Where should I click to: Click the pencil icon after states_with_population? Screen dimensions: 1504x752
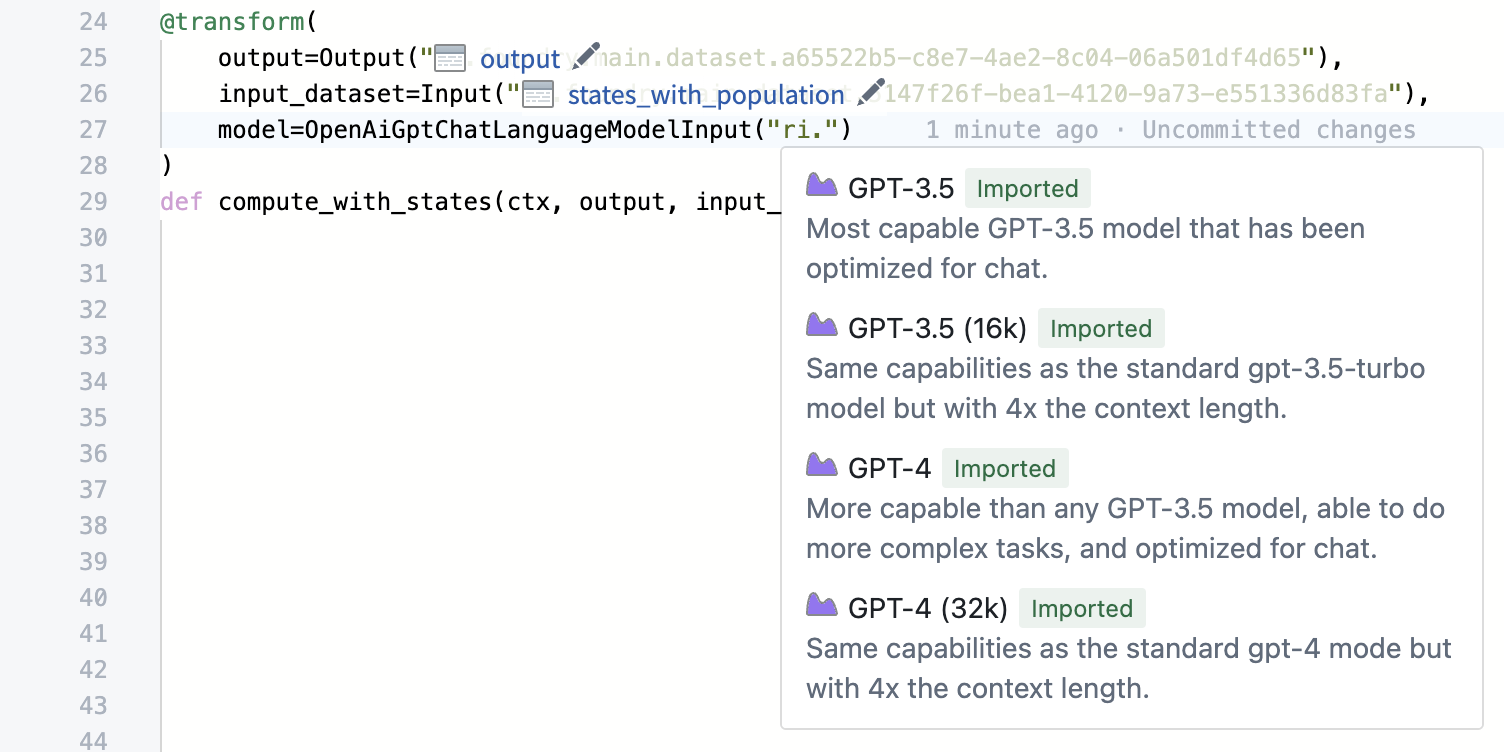[871, 92]
